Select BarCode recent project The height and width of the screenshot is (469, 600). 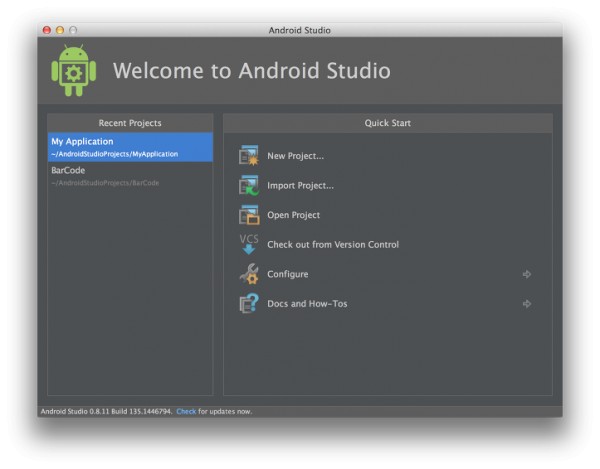pyautogui.click(x=130, y=176)
